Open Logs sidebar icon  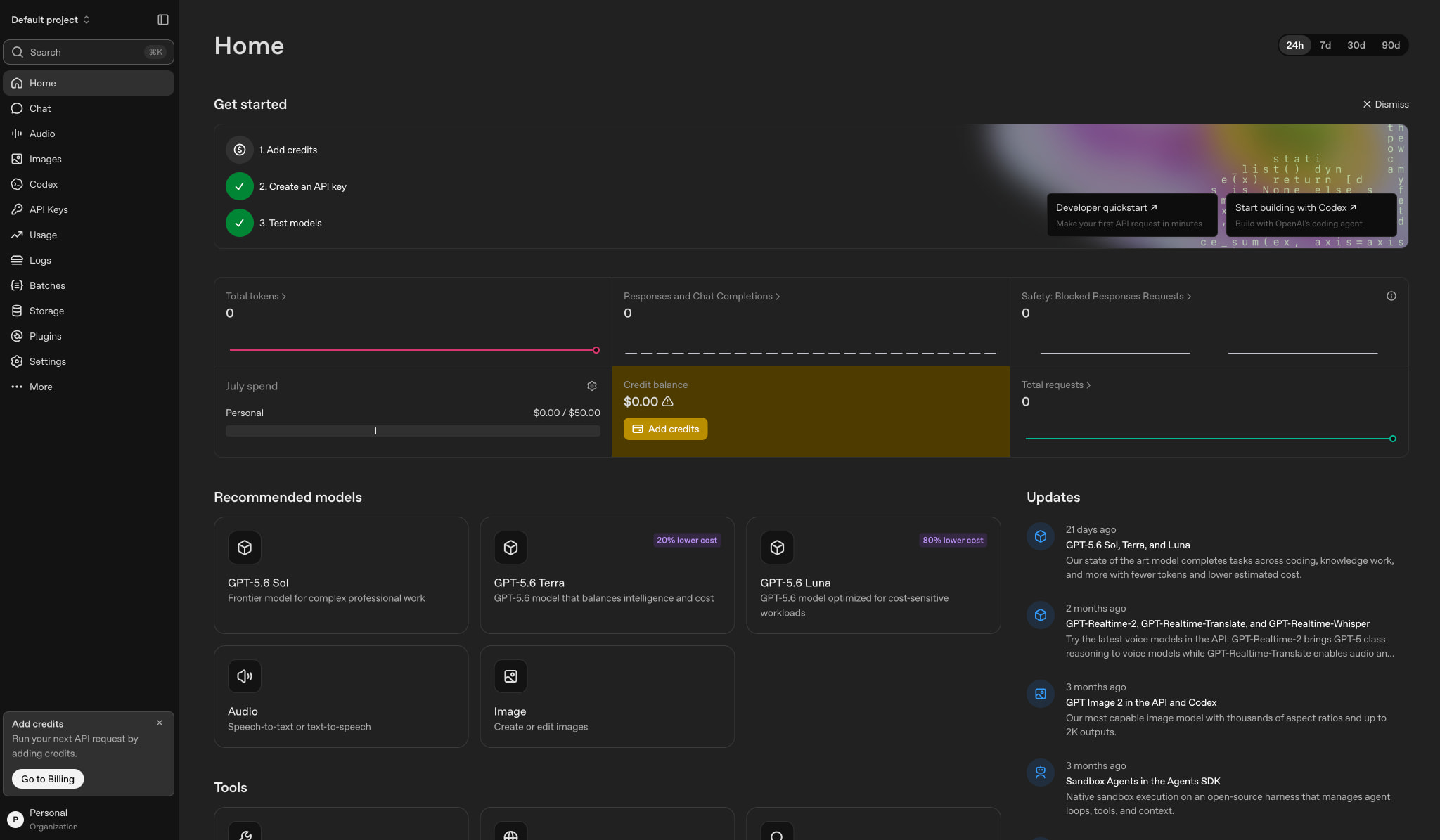tap(17, 260)
